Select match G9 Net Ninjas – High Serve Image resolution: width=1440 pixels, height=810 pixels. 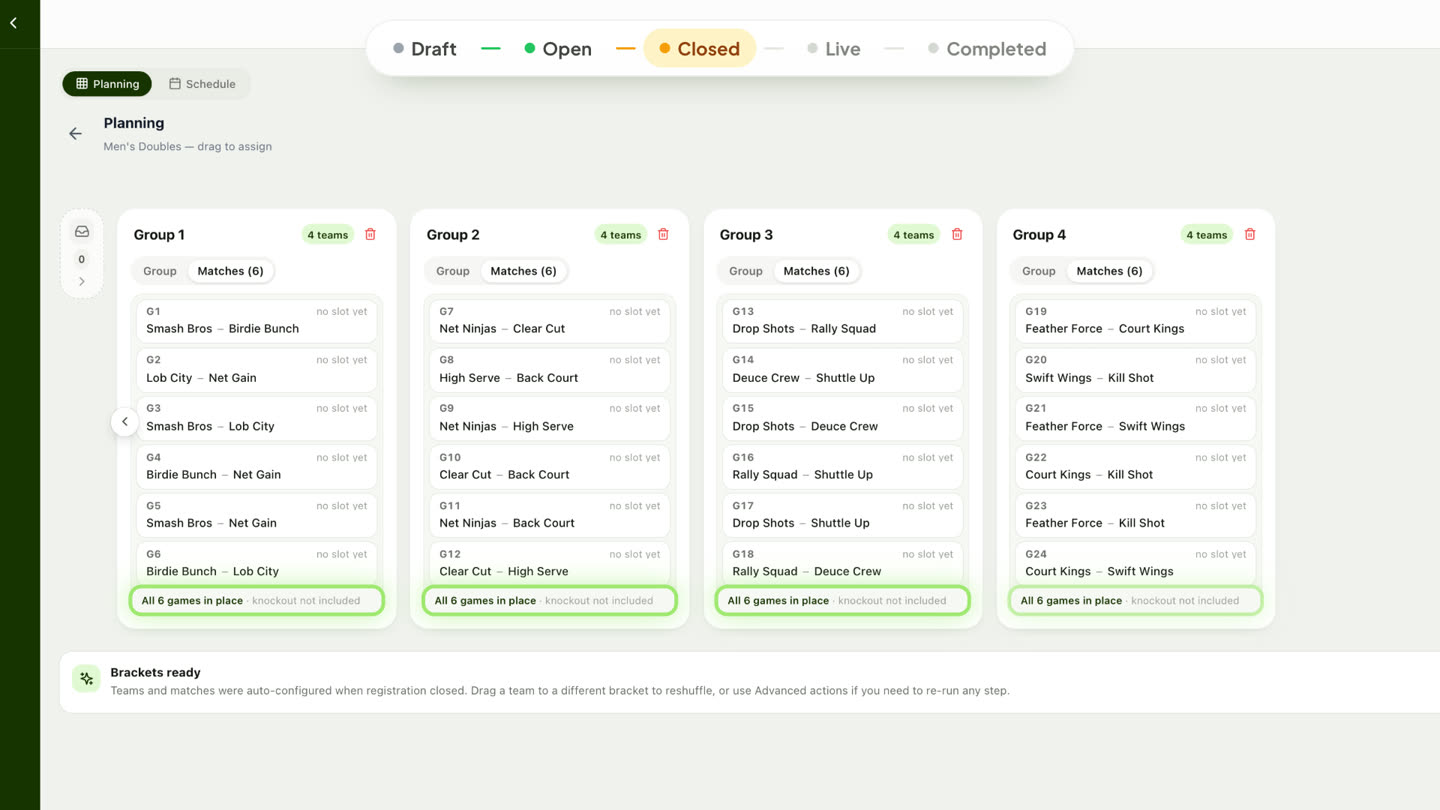[x=550, y=418]
